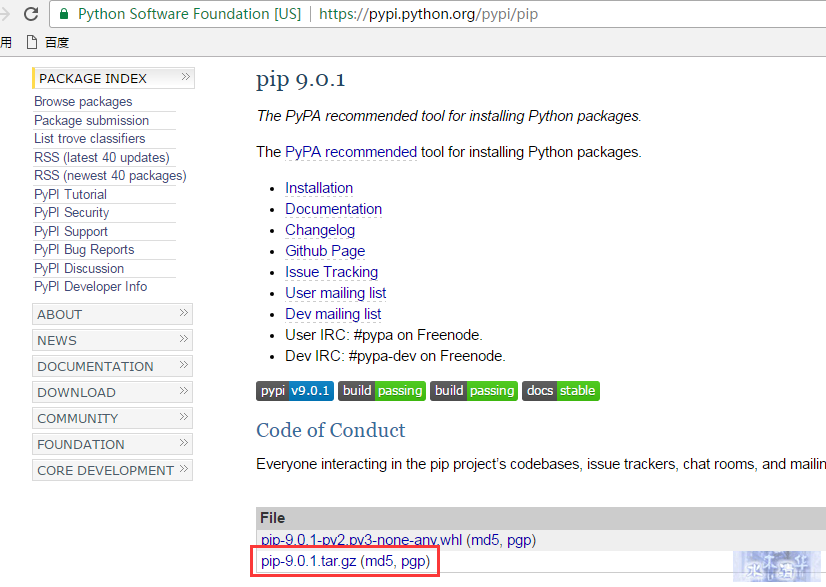Open the PyPI Bug Reports link
The image size is (826, 587).
(x=84, y=249)
